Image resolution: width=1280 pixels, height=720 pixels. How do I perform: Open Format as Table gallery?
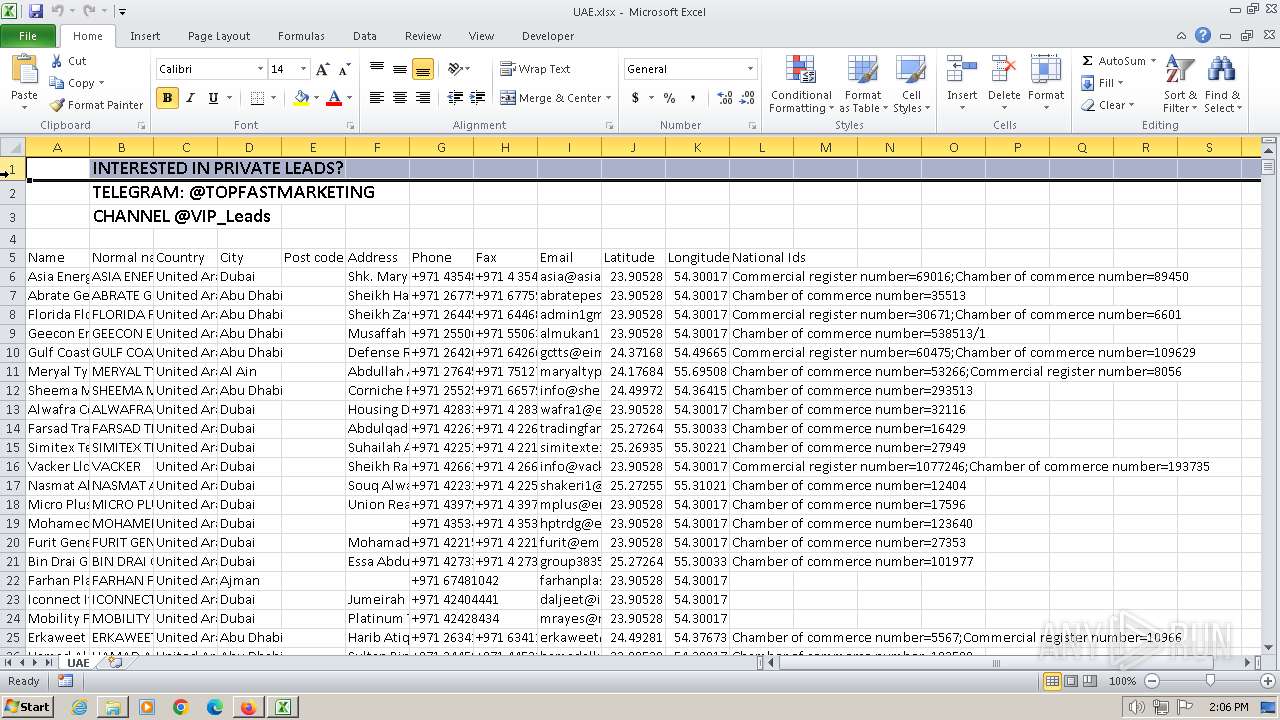[863, 86]
